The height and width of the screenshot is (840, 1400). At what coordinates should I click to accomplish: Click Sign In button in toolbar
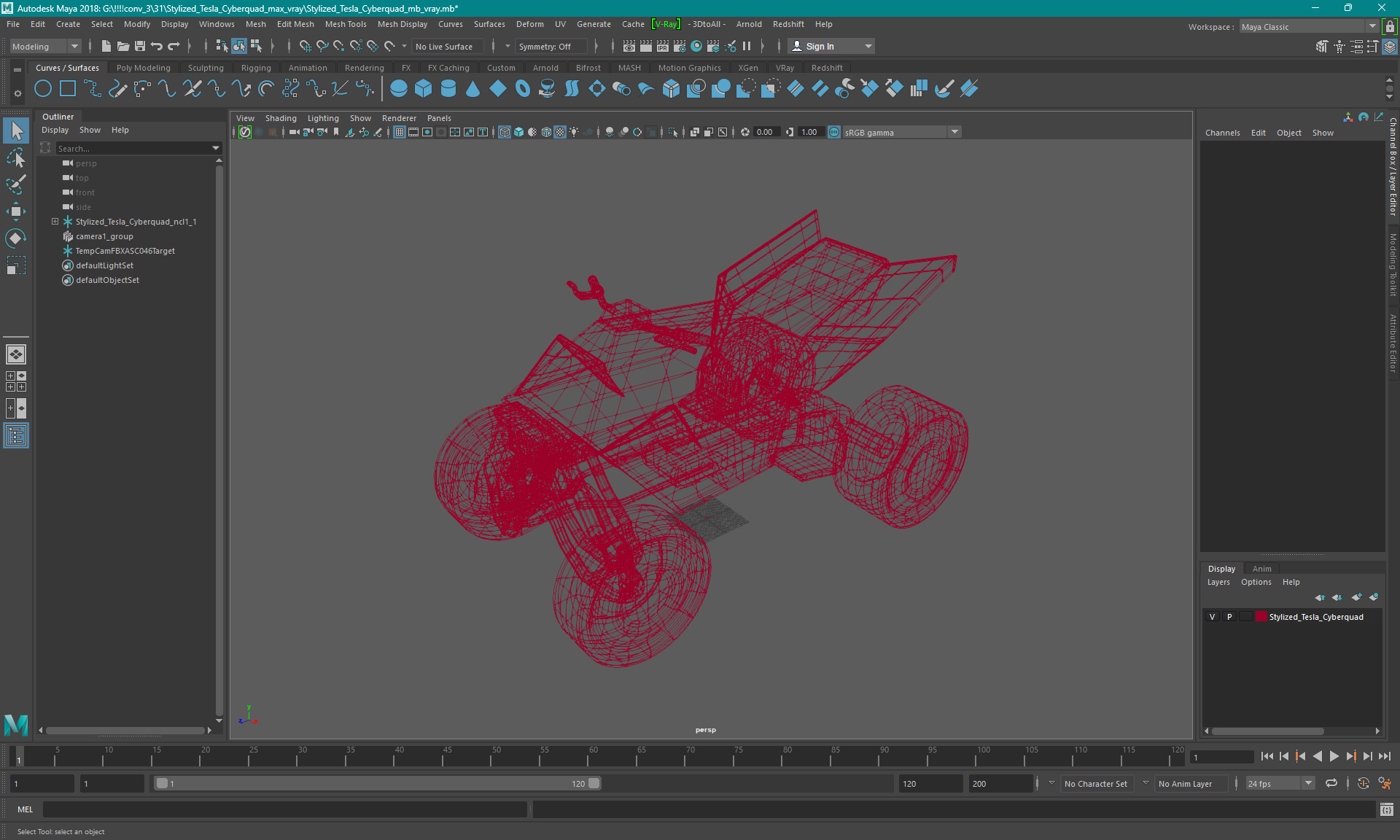822,46
